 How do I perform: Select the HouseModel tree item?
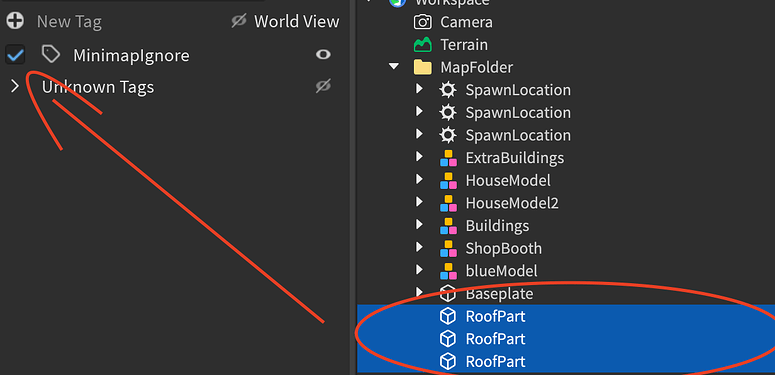coord(508,181)
